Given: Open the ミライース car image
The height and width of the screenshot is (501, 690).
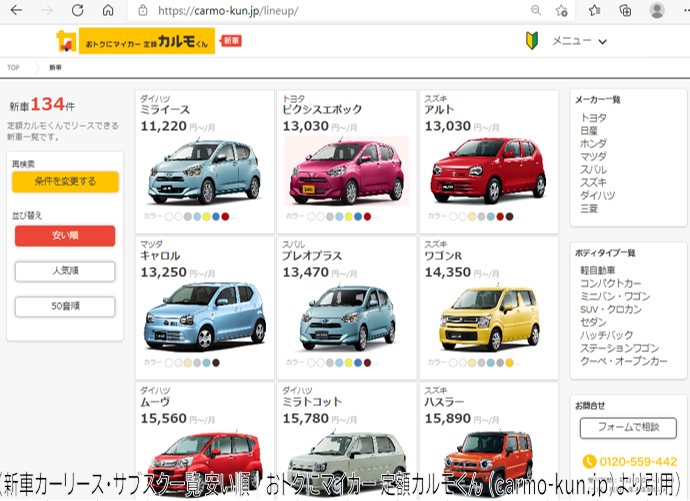Looking at the screenshot, I should (205, 172).
